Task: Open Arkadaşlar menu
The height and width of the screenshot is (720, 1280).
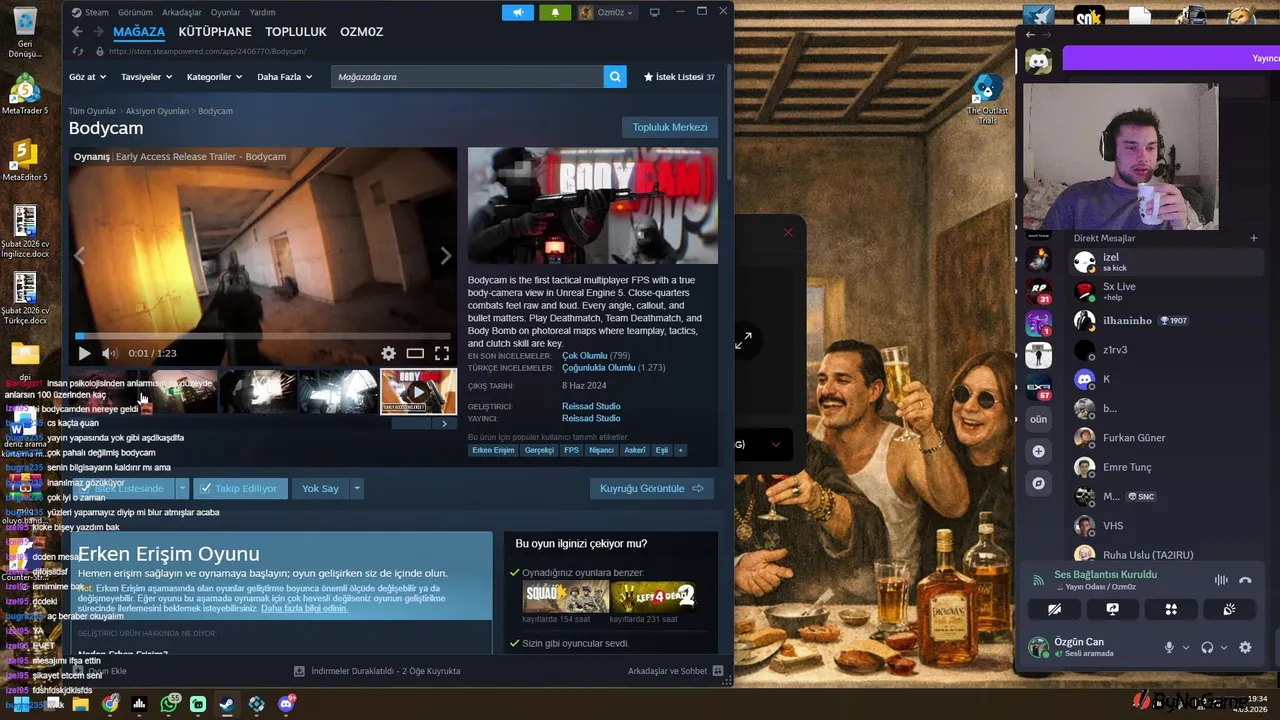Action: [x=181, y=13]
